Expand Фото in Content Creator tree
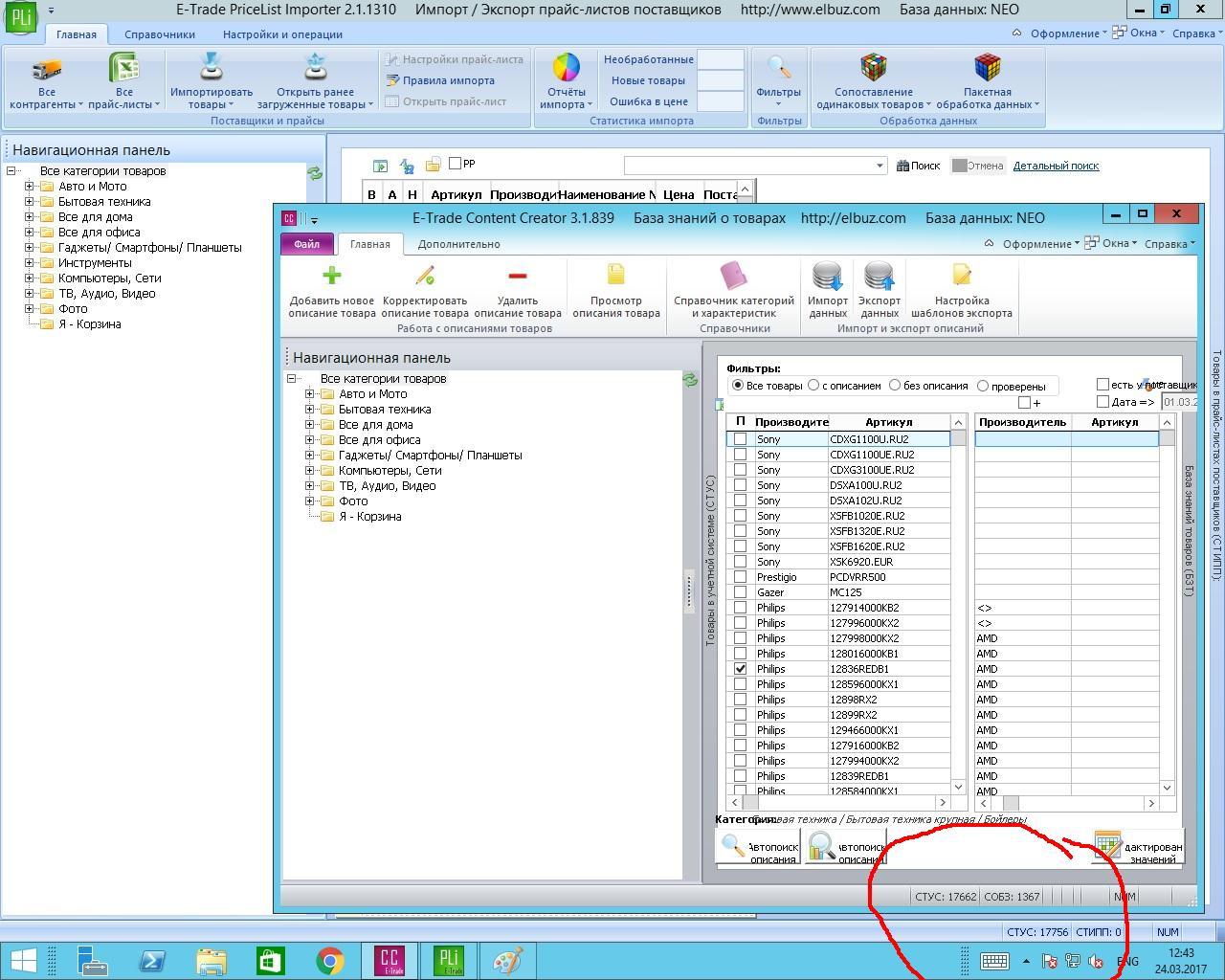The image size is (1225, 980). coord(310,501)
